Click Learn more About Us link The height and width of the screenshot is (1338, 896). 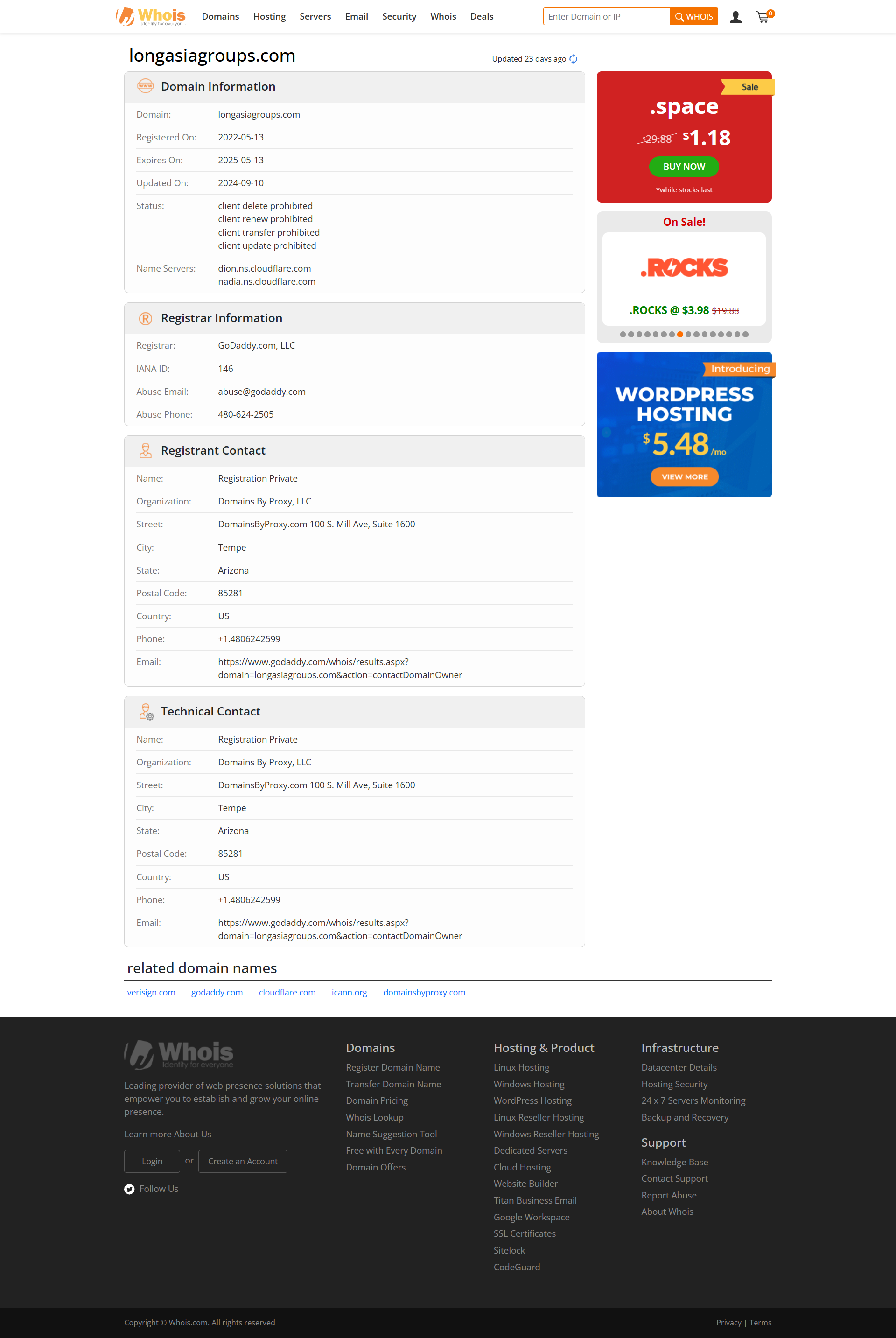(x=168, y=1135)
